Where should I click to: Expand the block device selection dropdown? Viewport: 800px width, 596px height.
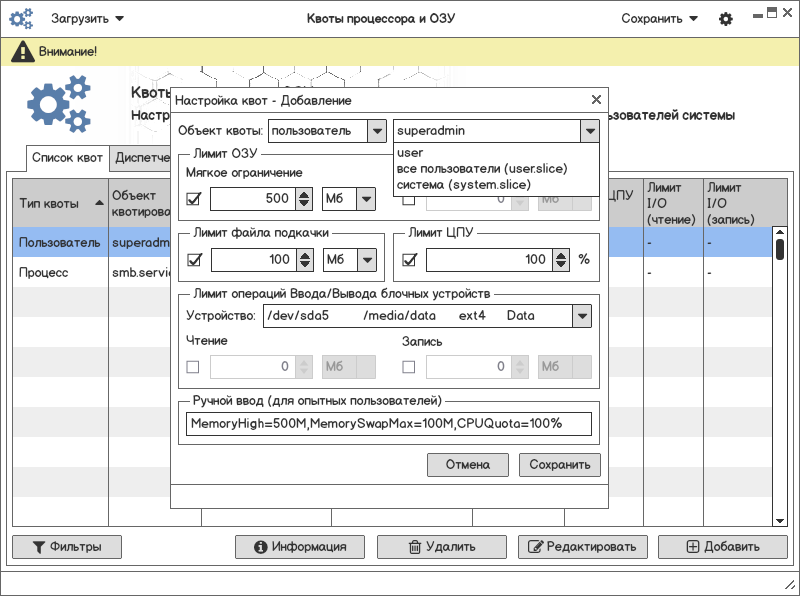pos(581,316)
